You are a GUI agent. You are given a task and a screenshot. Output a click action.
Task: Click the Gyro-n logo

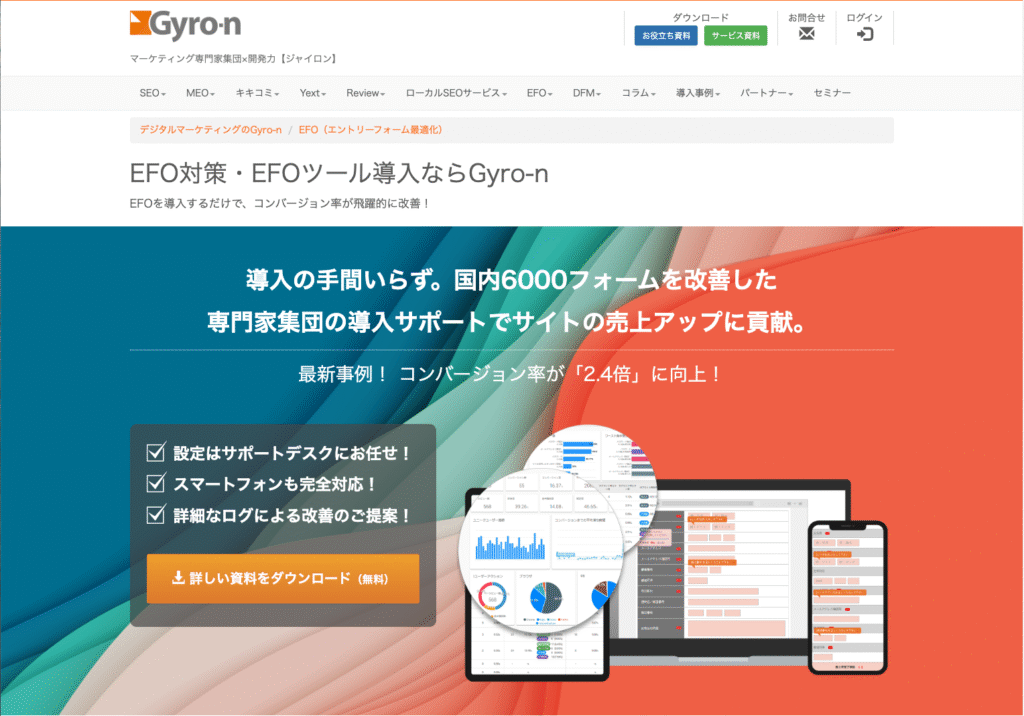point(185,25)
